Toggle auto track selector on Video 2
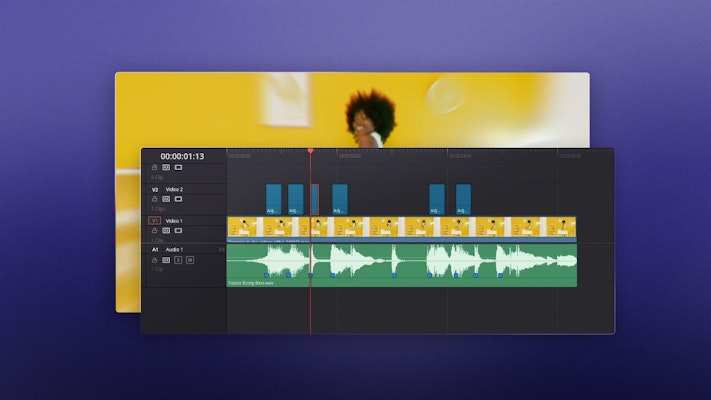The height and width of the screenshot is (400, 711). click(166, 199)
